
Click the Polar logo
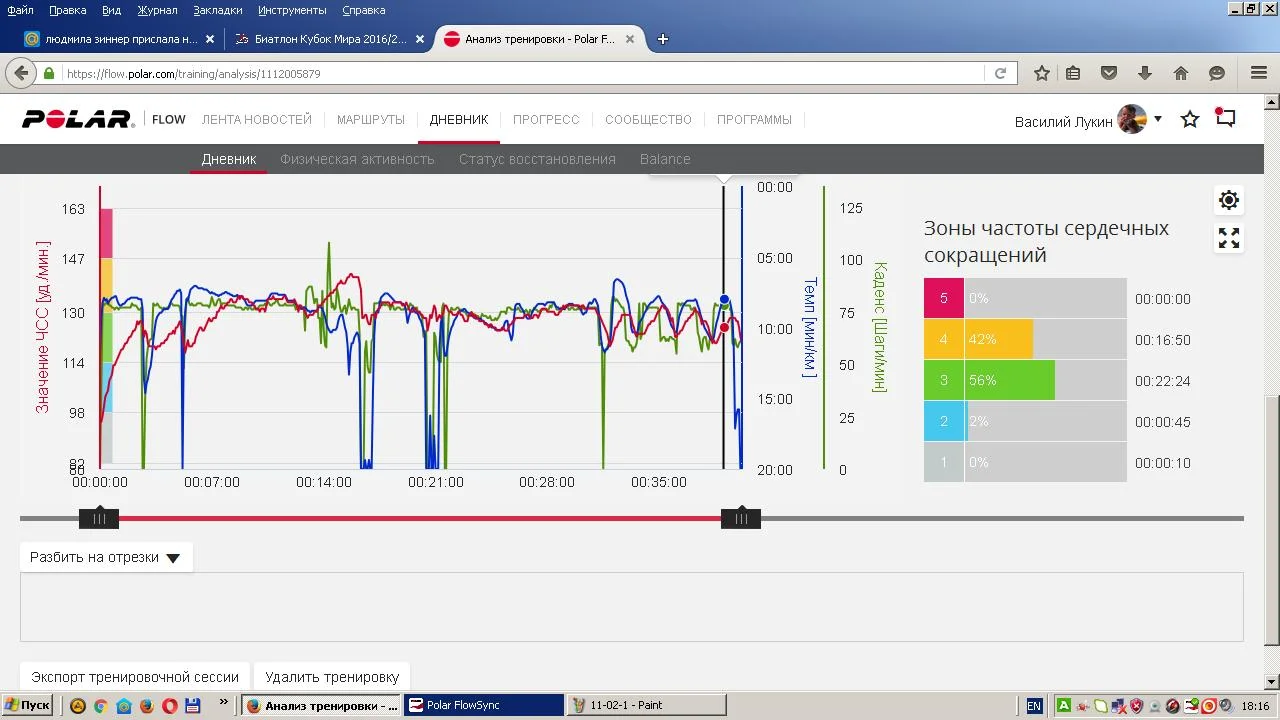click(78, 120)
